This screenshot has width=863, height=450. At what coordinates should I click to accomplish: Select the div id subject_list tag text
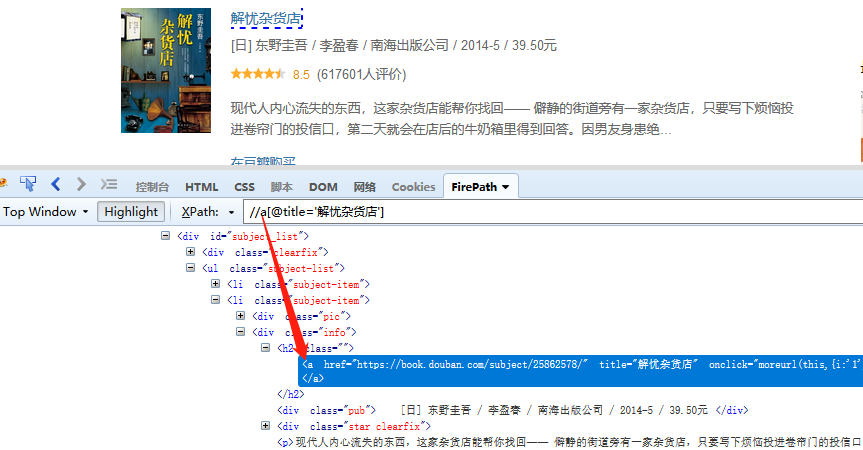[243, 236]
